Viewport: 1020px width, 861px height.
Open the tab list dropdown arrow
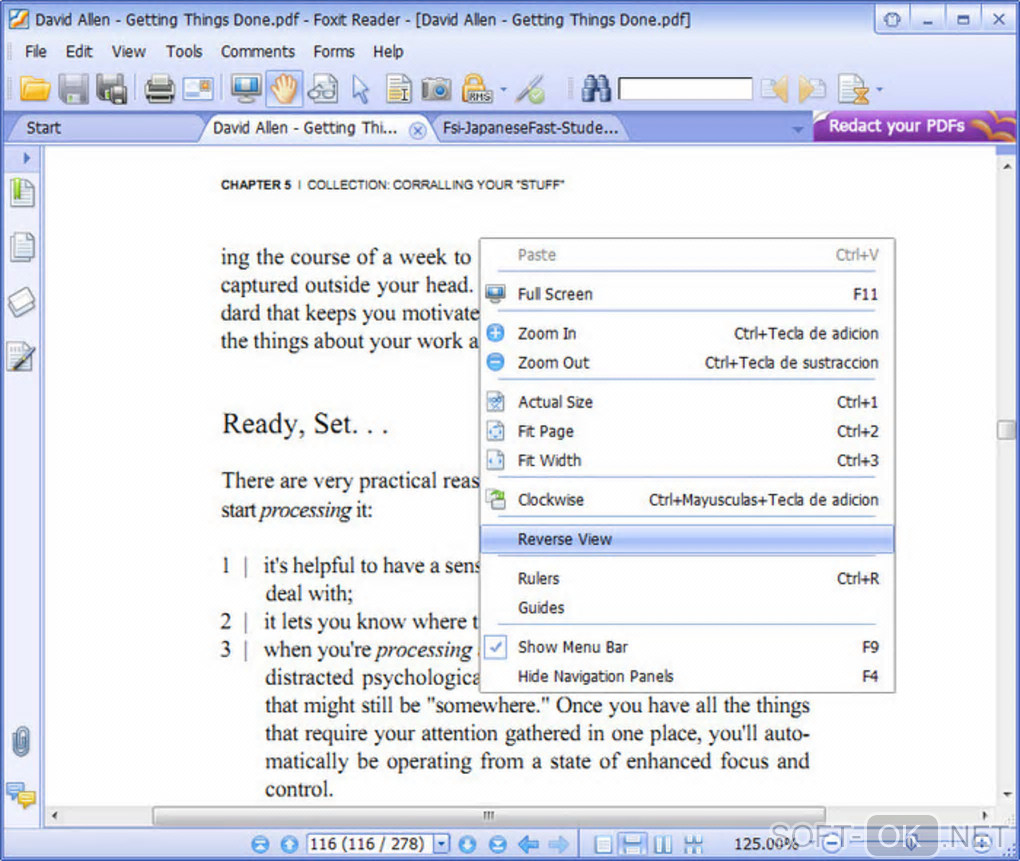coord(798,130)
